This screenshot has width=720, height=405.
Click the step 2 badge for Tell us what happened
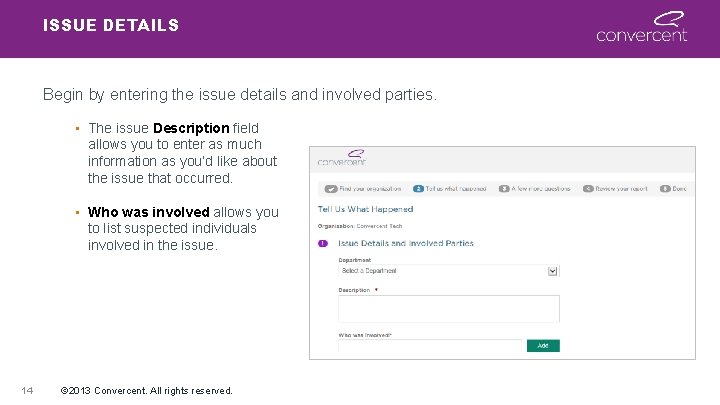(417, 188)
